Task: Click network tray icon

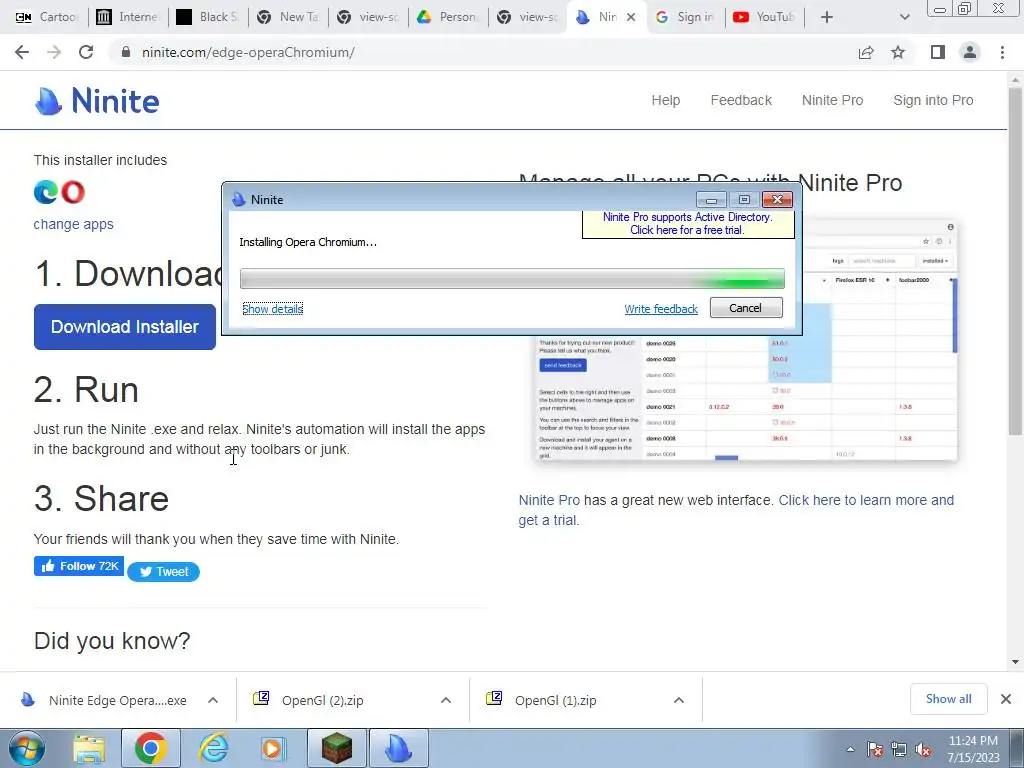Action: click(899, 749)
